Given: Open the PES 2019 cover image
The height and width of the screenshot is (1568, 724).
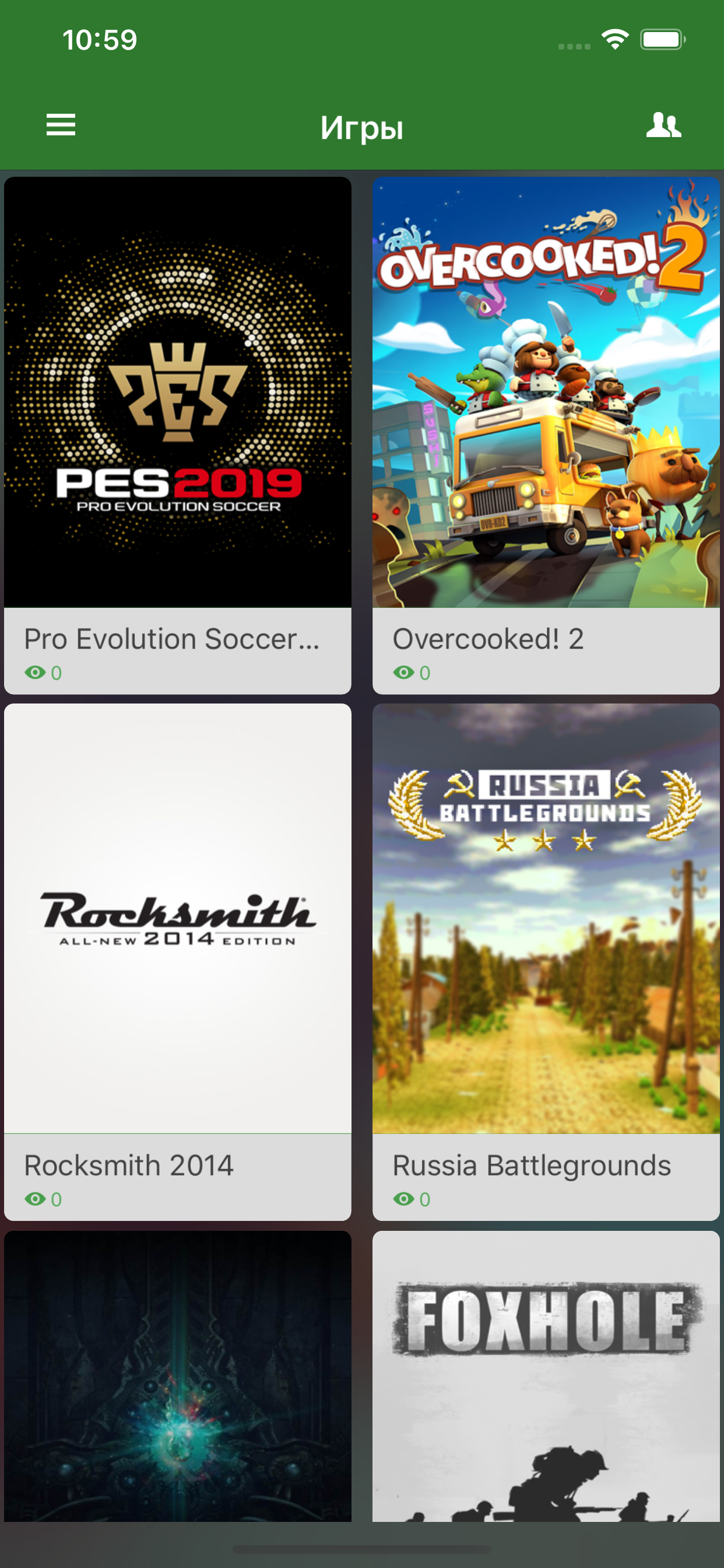Looking at the screenshot, I should (x=178, y=392).
